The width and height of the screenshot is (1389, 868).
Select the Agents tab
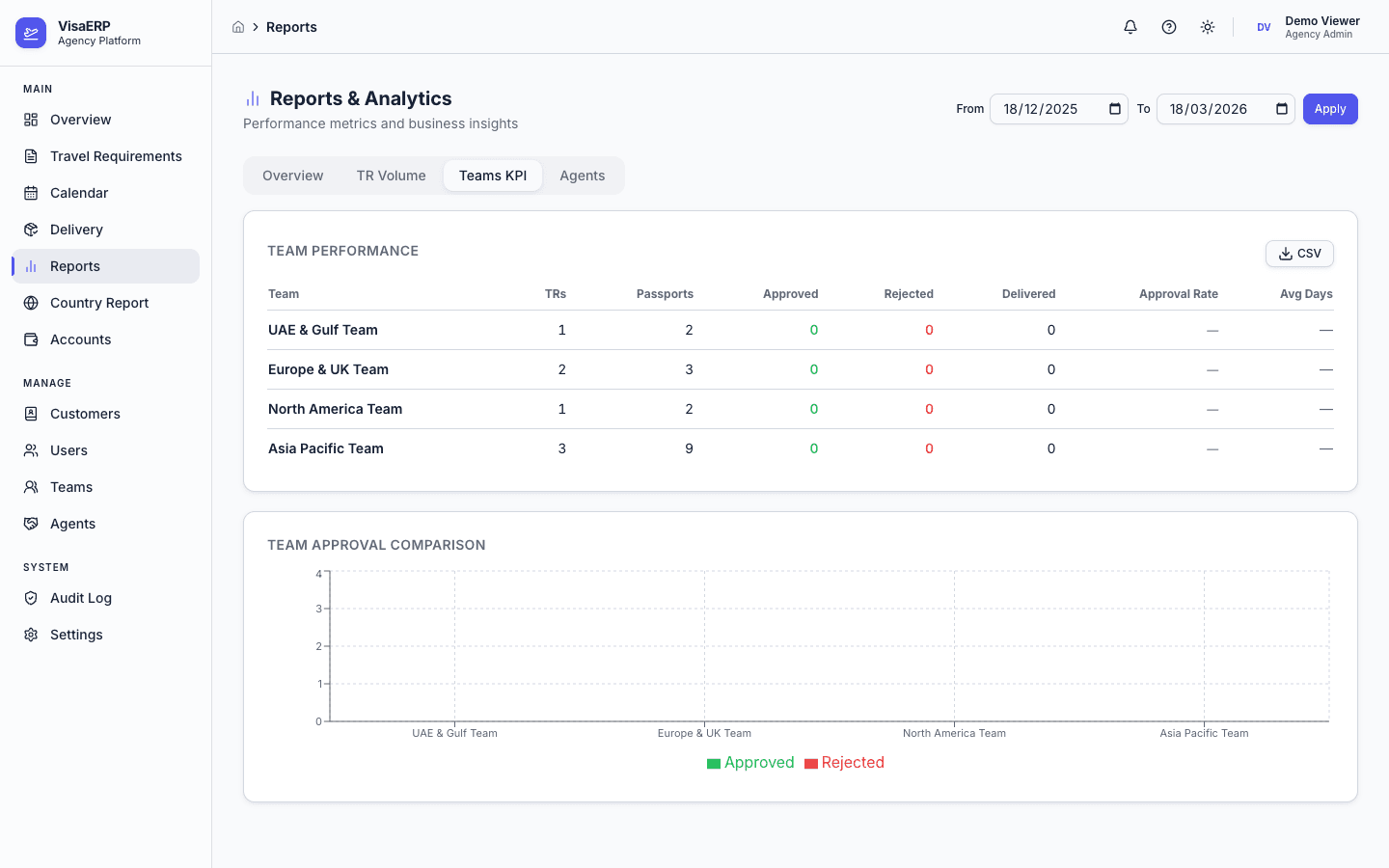[582, 176]
